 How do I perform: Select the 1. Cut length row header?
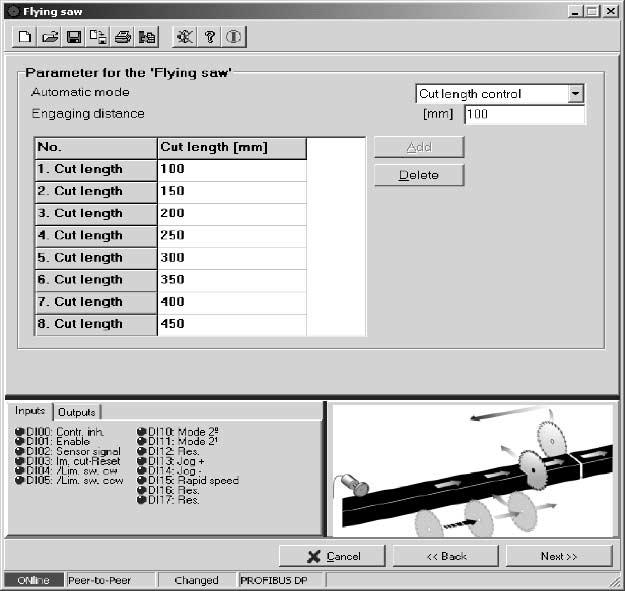[96, 169]
